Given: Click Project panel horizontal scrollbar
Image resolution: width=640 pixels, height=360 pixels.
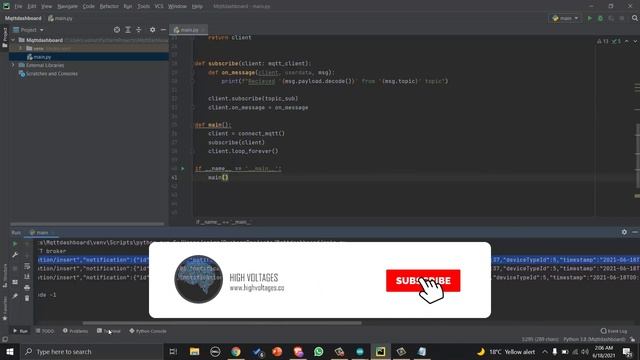Looking at the screenshot, I should (87, 224).
